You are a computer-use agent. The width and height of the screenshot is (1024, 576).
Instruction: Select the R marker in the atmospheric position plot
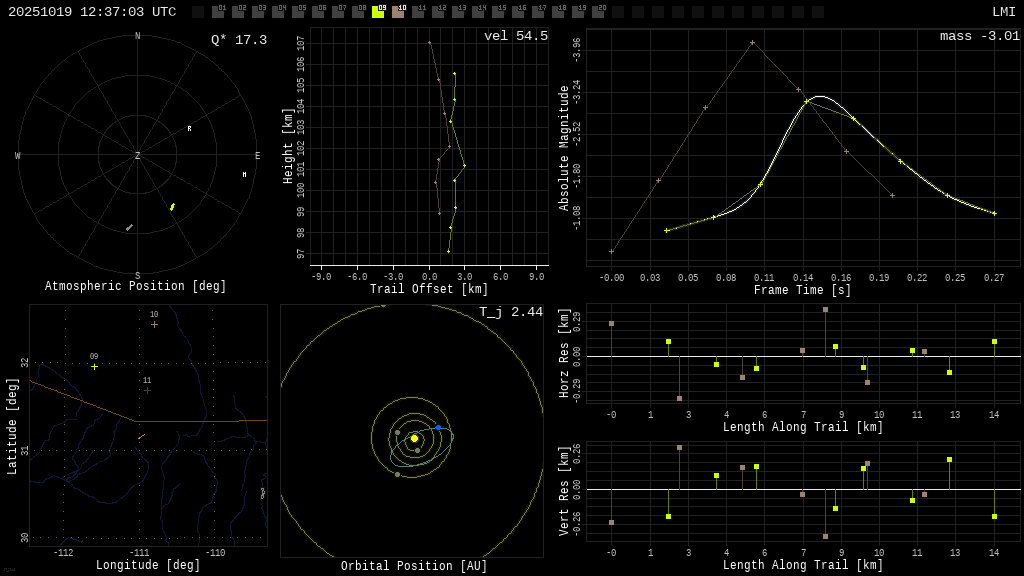pos(189,128)
